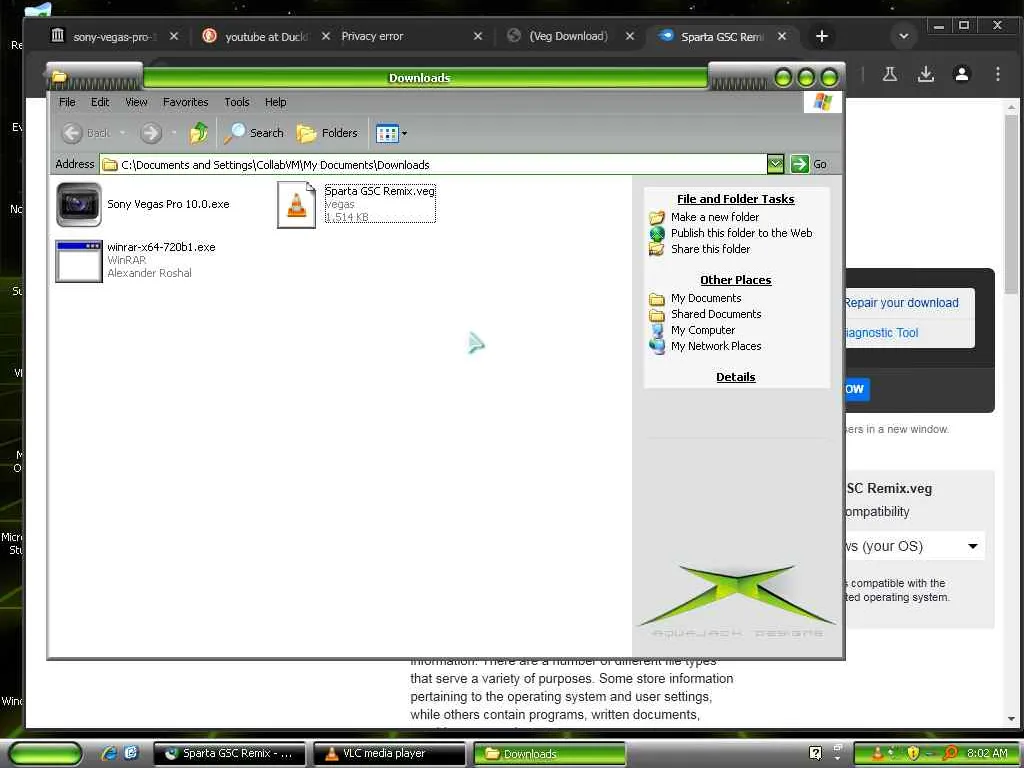1024x768 pixels.
Task: Open Shared Documents link
Action: point(716,314)
